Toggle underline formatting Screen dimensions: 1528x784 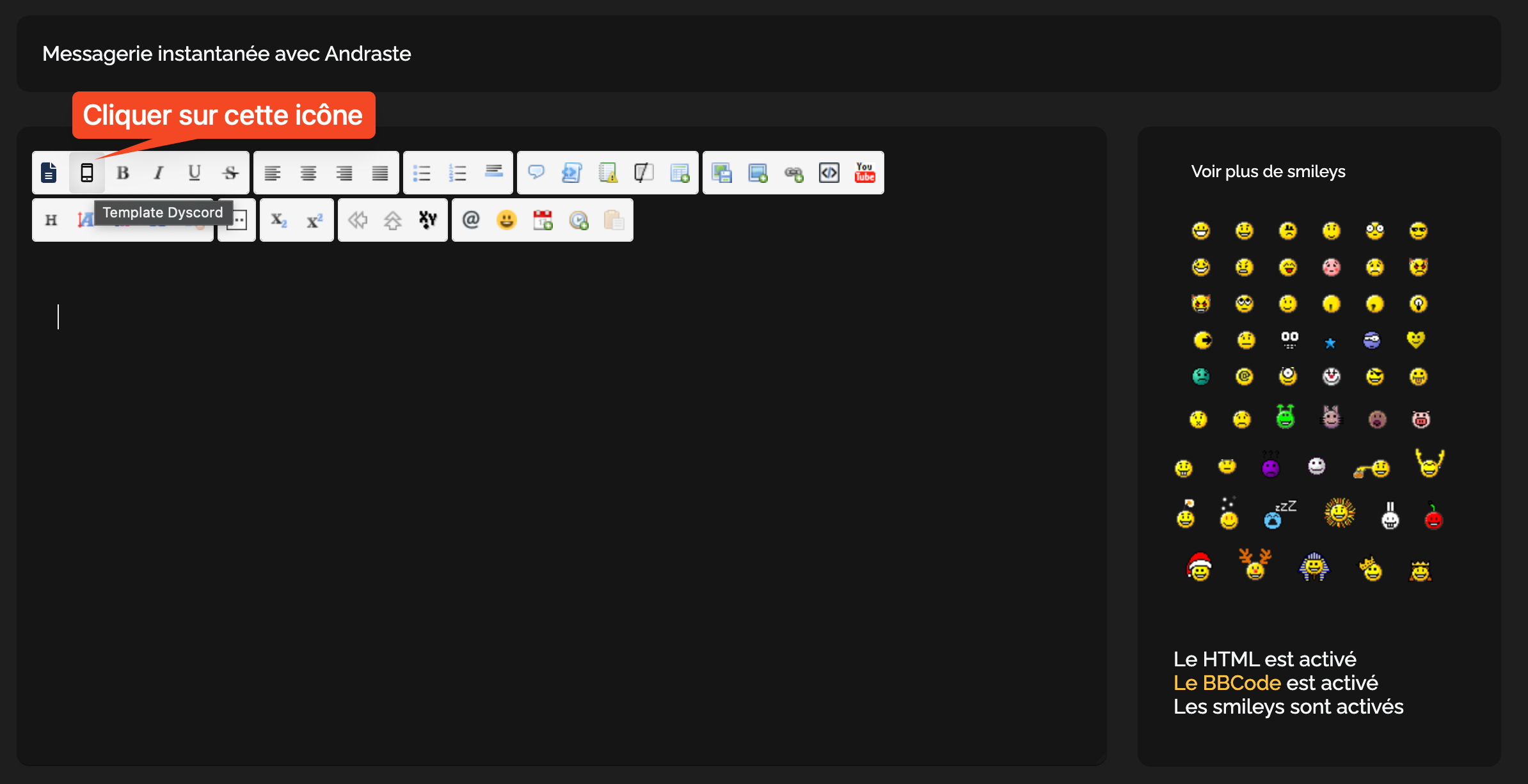[195, 173]
